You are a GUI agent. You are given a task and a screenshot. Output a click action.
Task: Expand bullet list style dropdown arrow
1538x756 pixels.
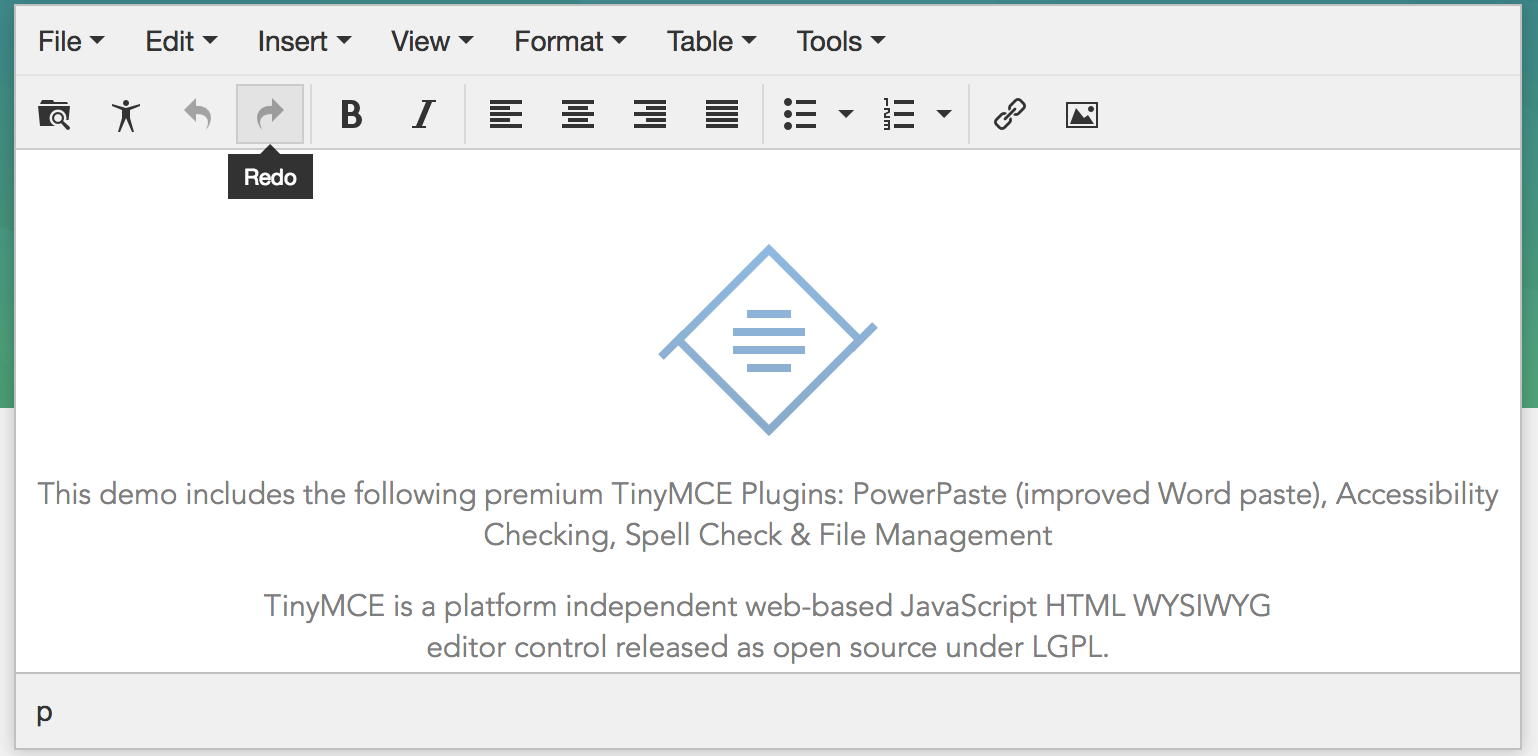(846, 115)
